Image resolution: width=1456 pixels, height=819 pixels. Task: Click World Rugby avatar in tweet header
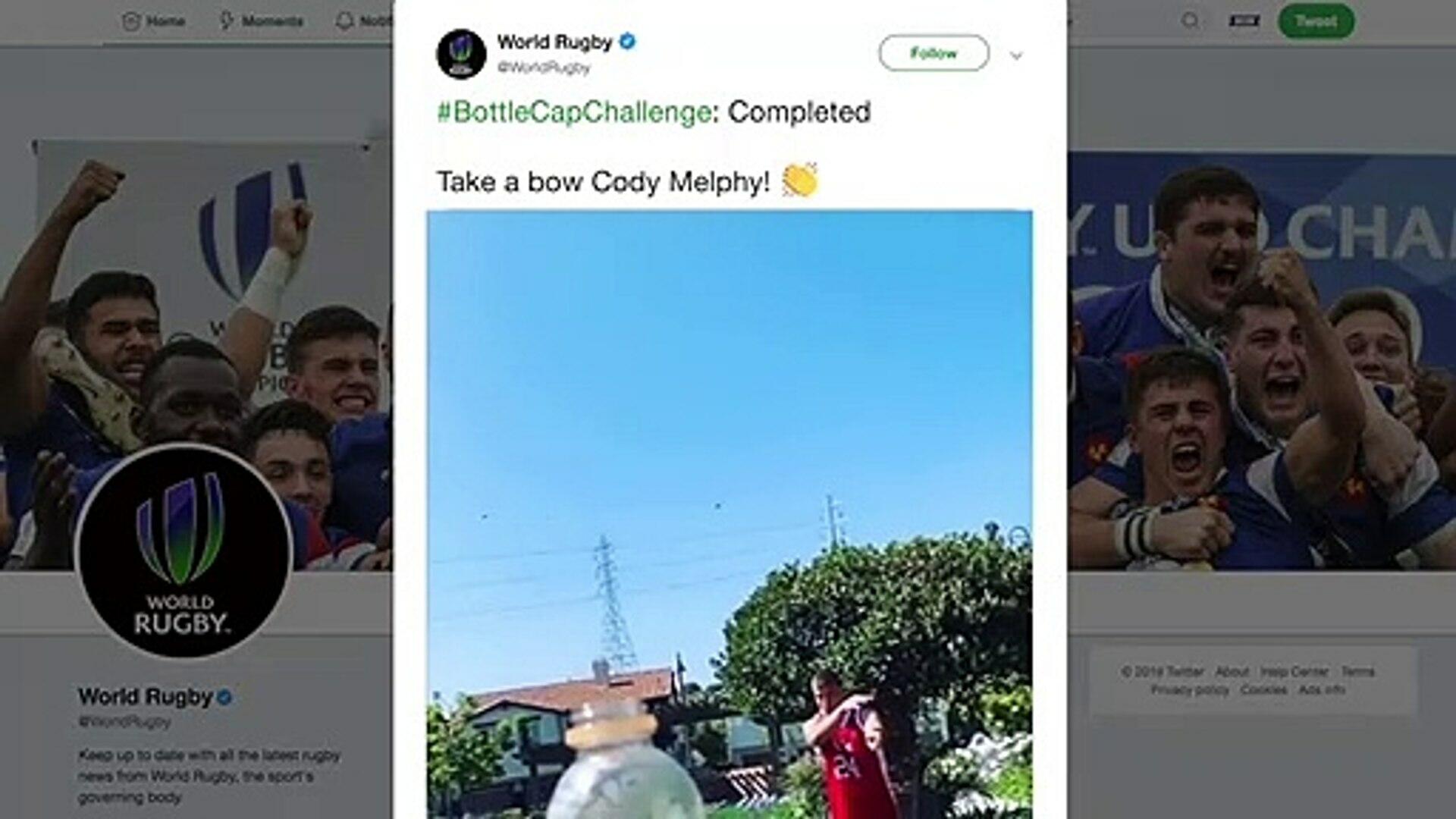coord(461,54)
